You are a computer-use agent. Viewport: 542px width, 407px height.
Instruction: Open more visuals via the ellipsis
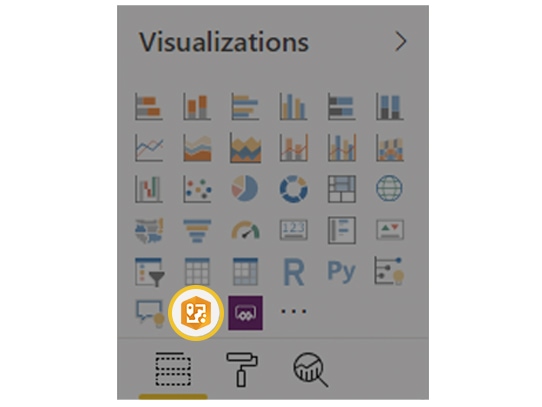[x=293, y=312]
